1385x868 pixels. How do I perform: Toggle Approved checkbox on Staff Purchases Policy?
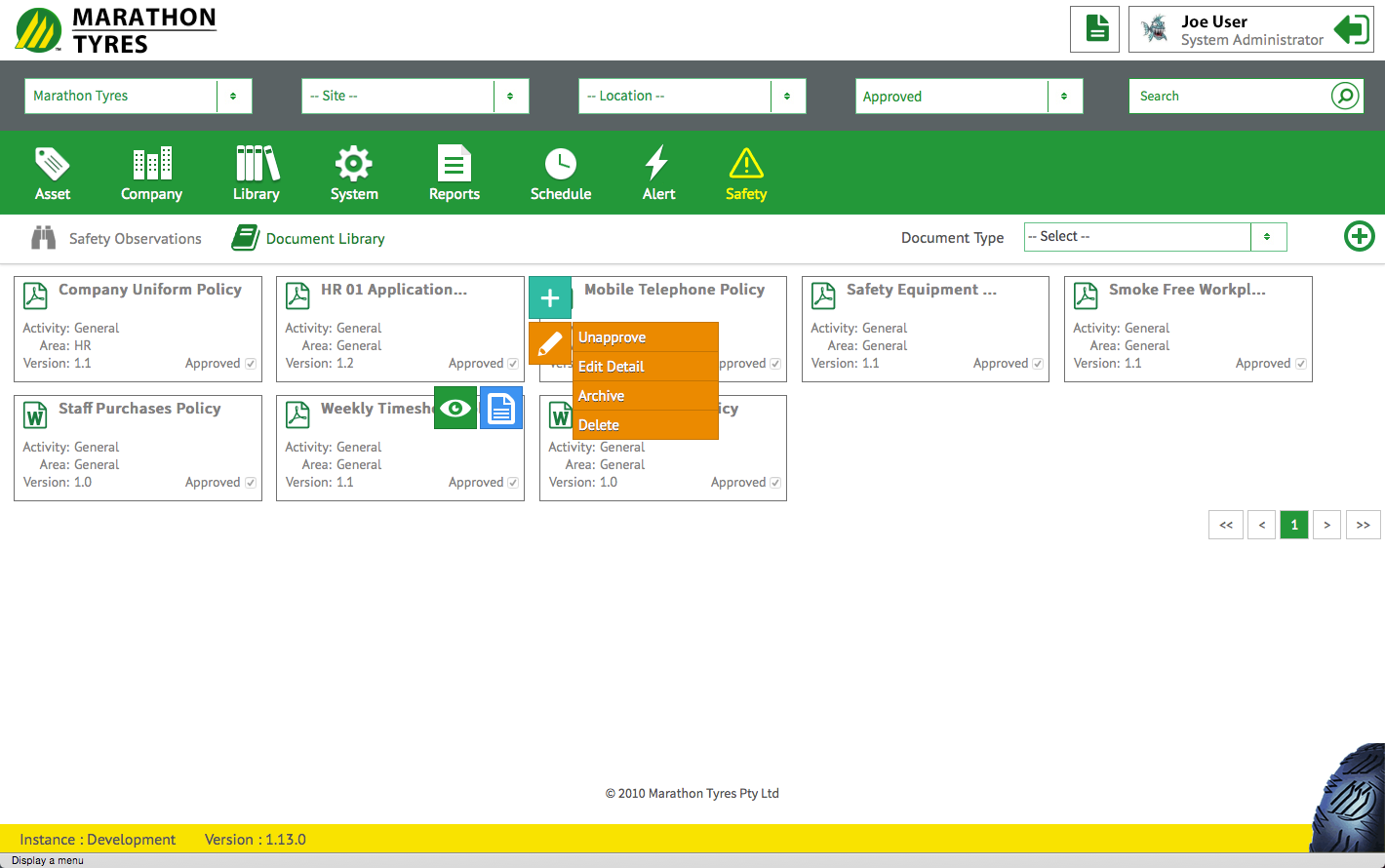click(x=251, y=483)
